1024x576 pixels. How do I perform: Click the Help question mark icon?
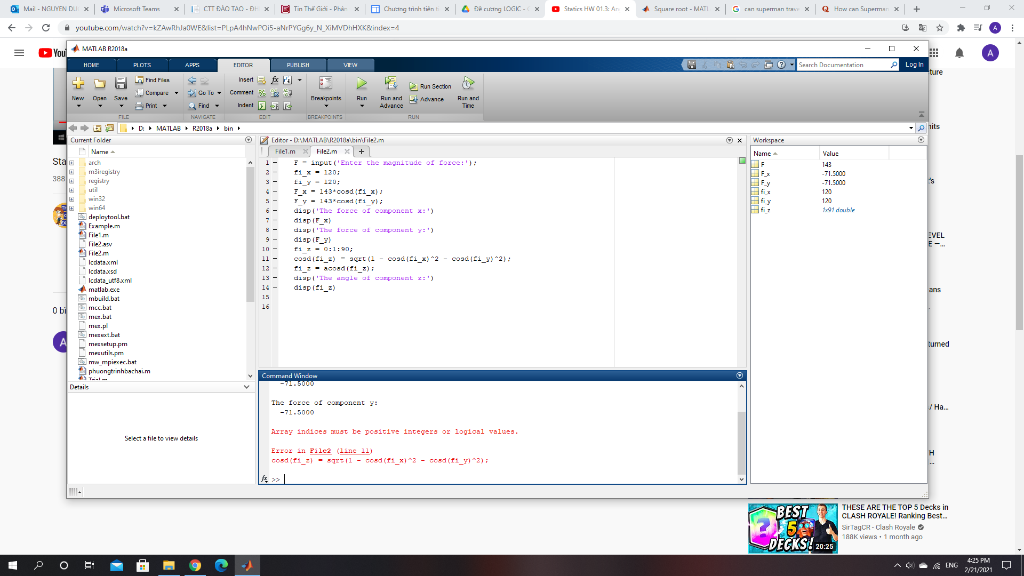tap(781, 65)
